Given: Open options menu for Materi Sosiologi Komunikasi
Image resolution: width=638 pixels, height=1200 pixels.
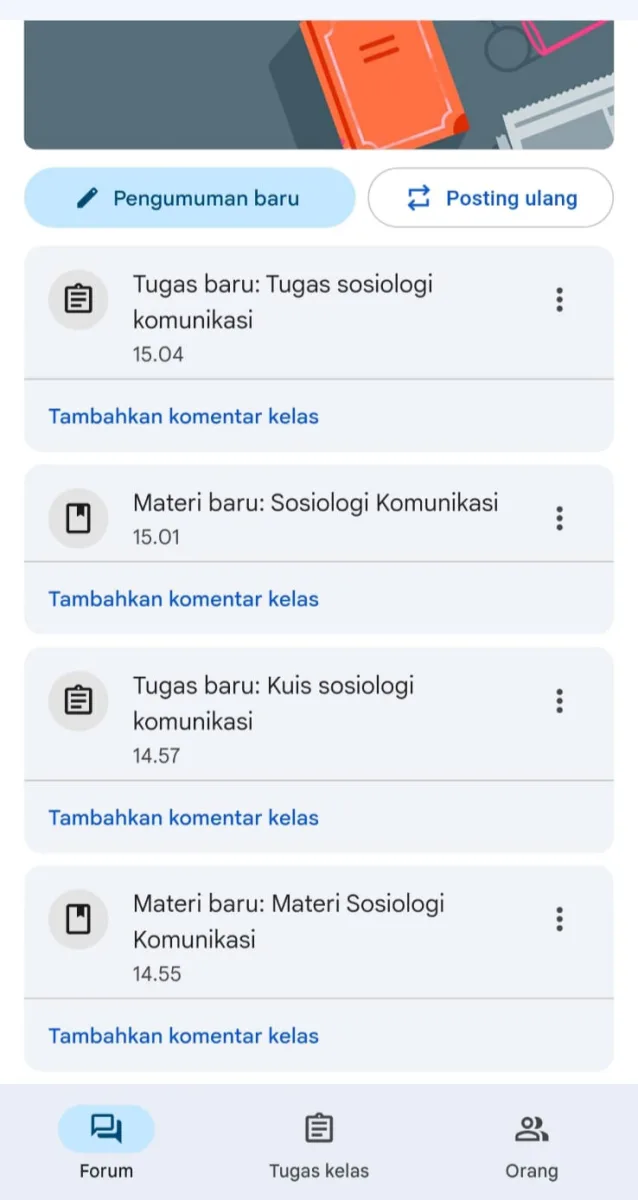Looking at the screenshot, I should 559,918.
